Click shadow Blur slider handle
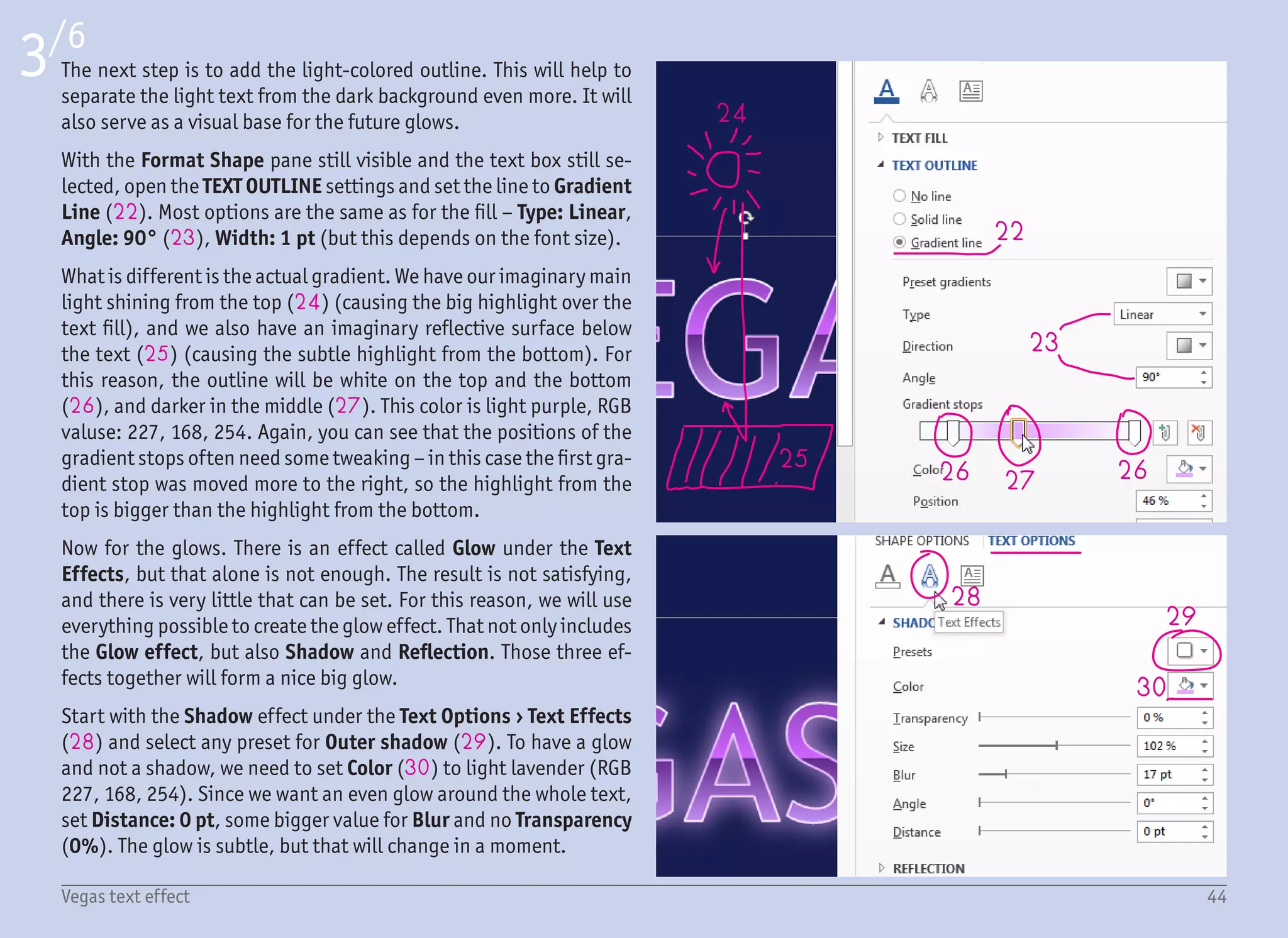Viewport: 1288px width, 938px height. pyautogui.click(x=1006, y=774)
